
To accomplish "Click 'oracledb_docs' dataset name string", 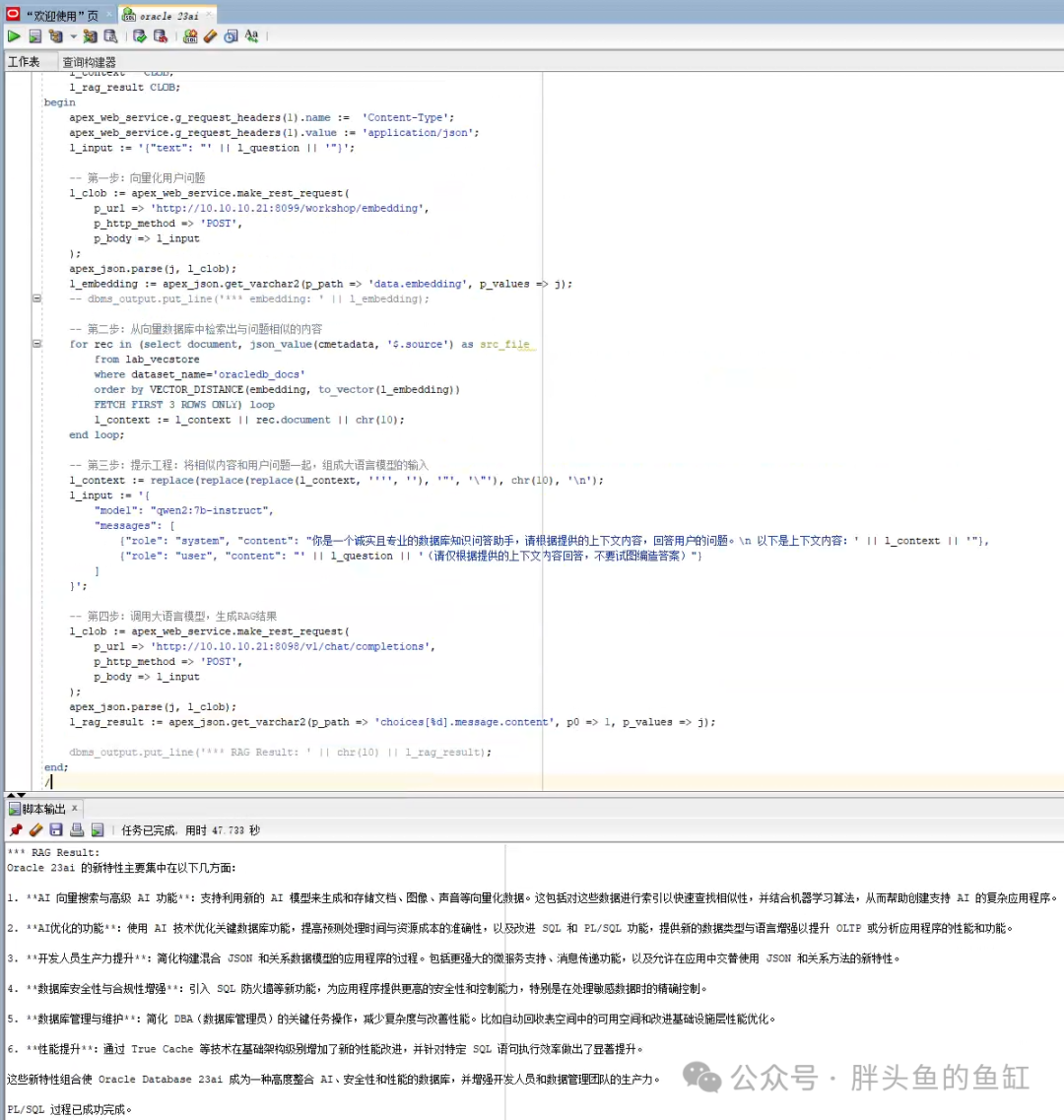I will [259, 374].
